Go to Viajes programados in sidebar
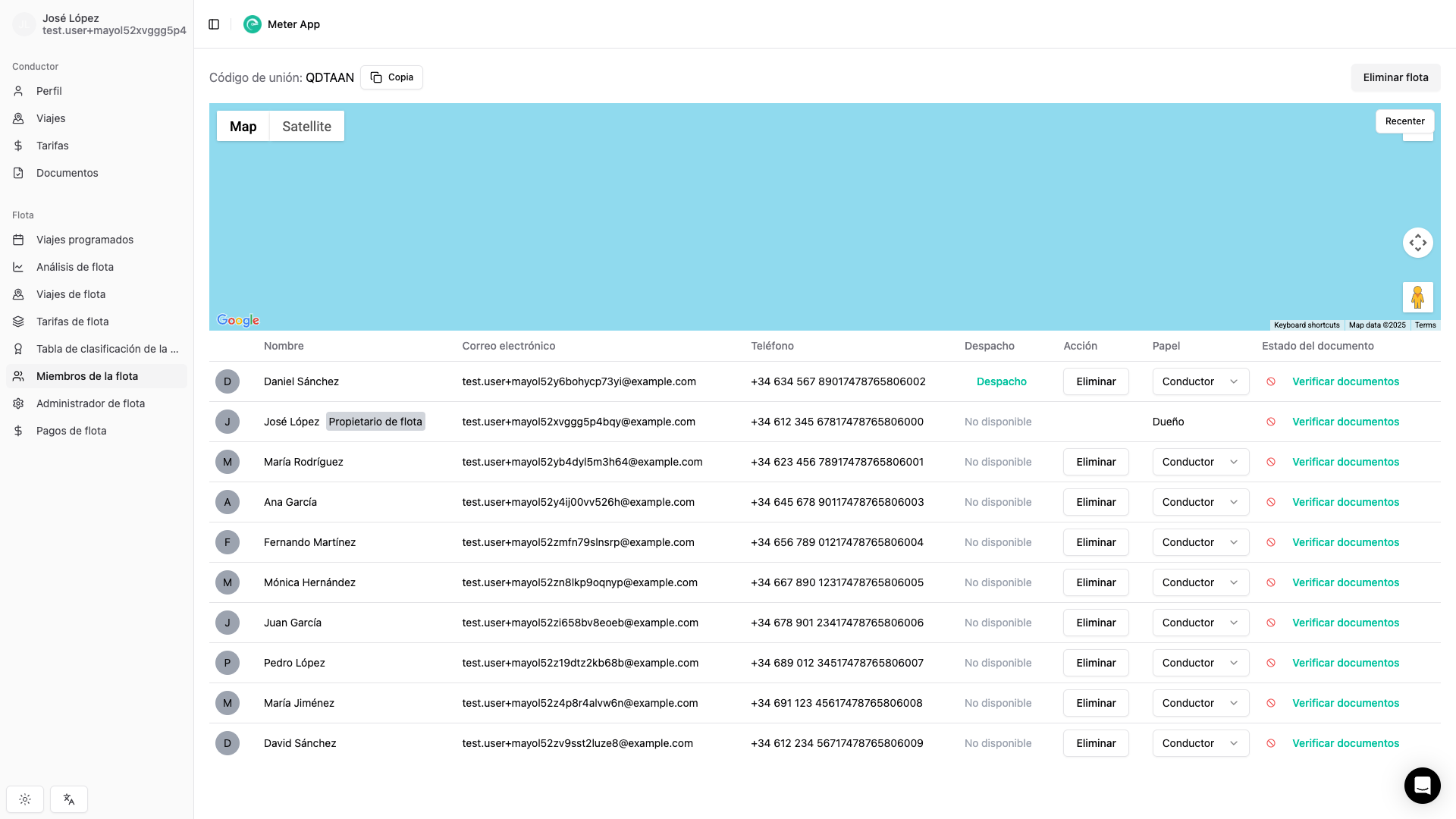Screen dimensions: 1456x819 pos(84,240)
